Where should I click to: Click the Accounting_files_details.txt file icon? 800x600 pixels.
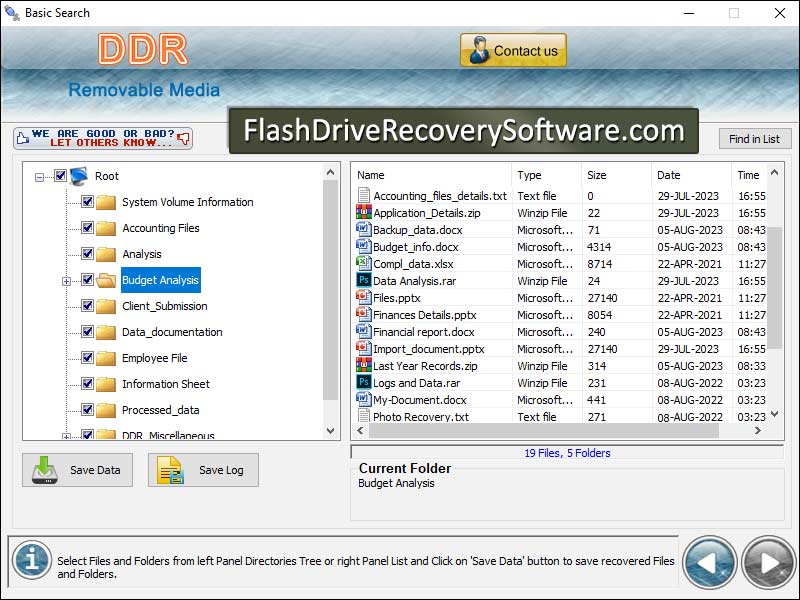click(x=364, y=195)
